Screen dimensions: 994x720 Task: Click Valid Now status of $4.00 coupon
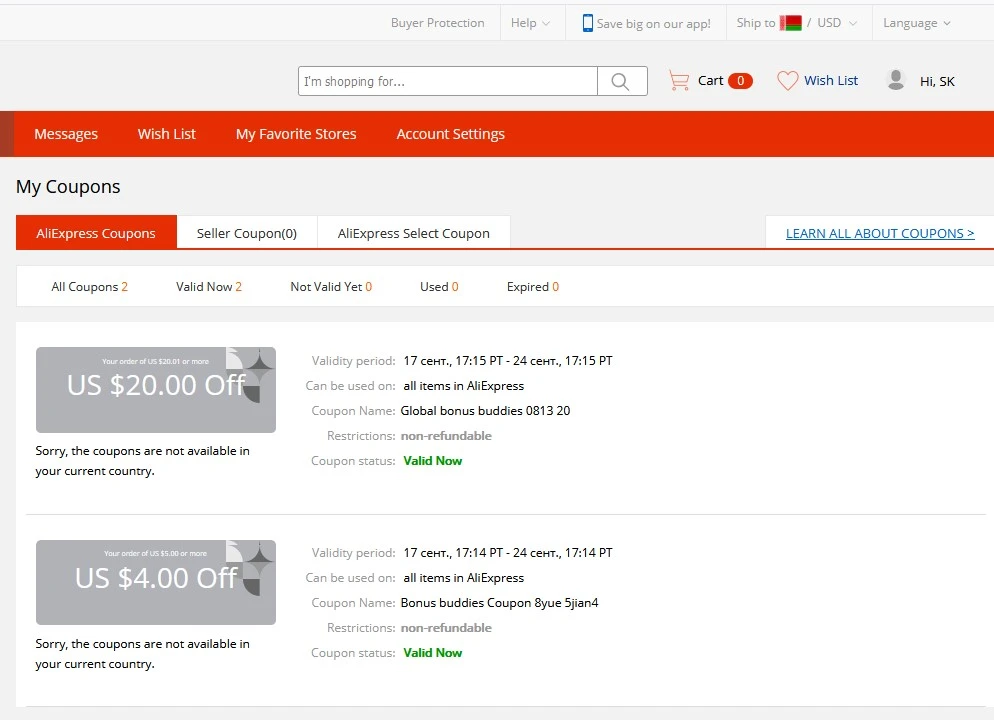click(433, 653)
